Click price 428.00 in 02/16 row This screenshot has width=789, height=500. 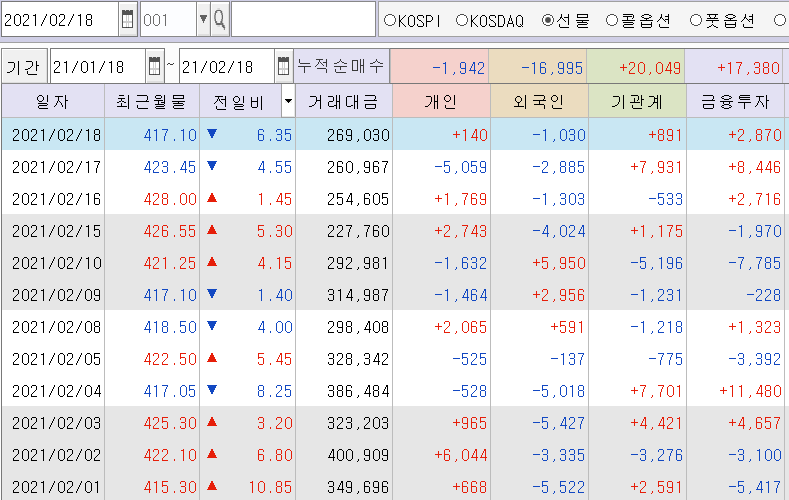pos(170,199)
